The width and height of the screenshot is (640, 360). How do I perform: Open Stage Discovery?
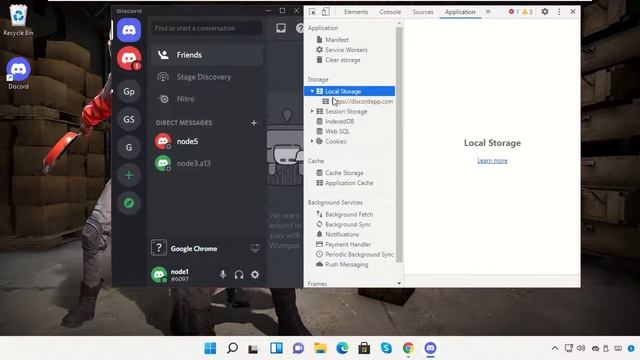click(x=207, y=77)
